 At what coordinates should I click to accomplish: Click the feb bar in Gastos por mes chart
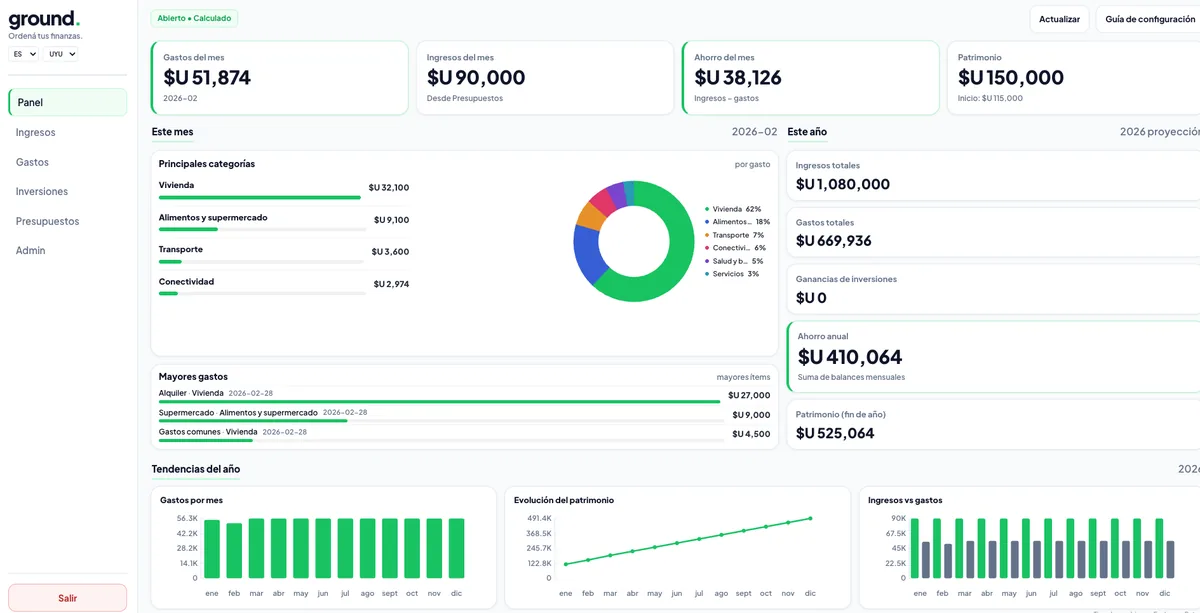click(x=234, y=550)
